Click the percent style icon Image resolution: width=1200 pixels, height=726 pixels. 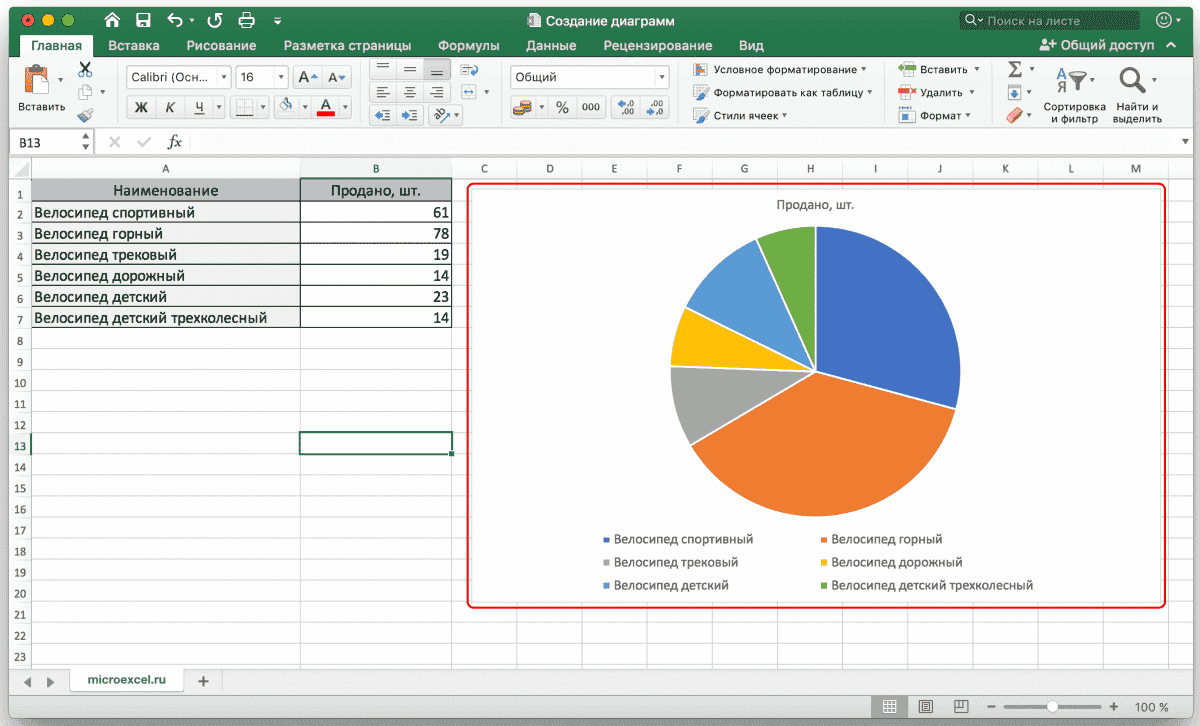[x=562, y=107]
